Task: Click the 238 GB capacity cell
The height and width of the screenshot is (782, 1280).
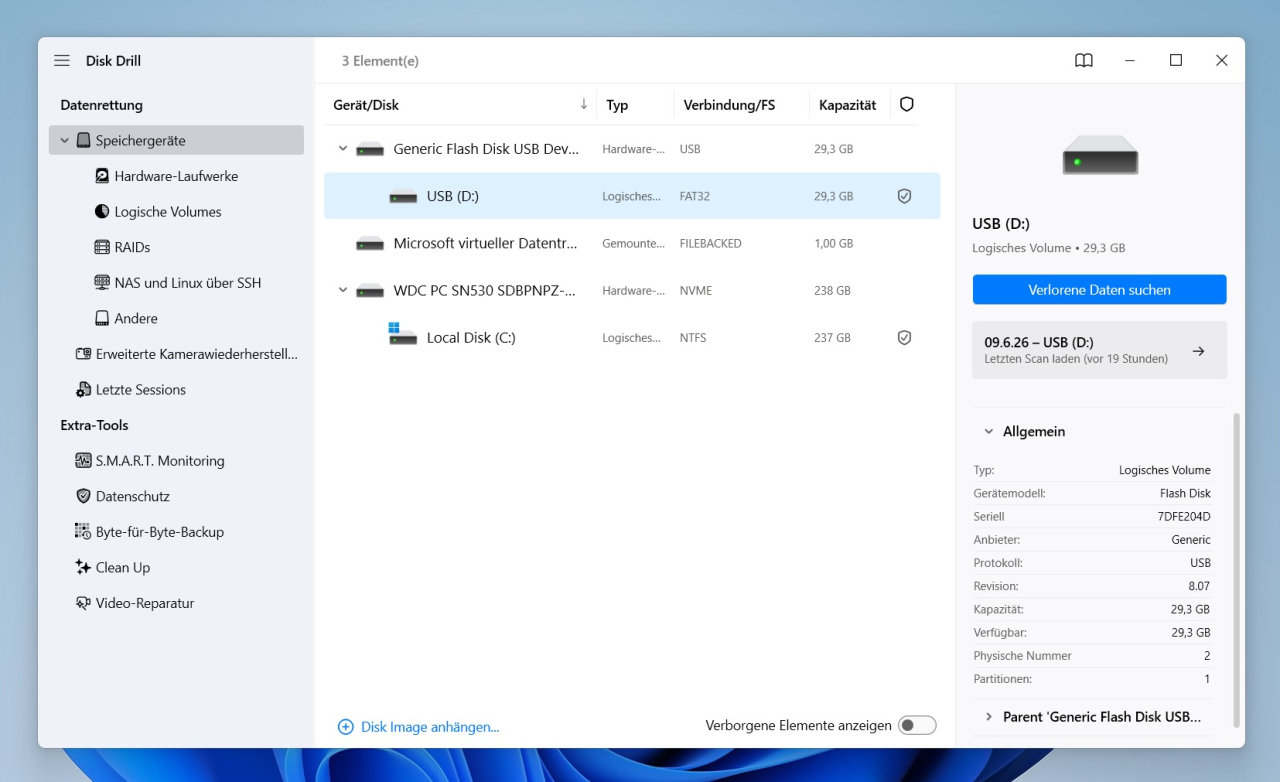Action: [x=832, y=291]
